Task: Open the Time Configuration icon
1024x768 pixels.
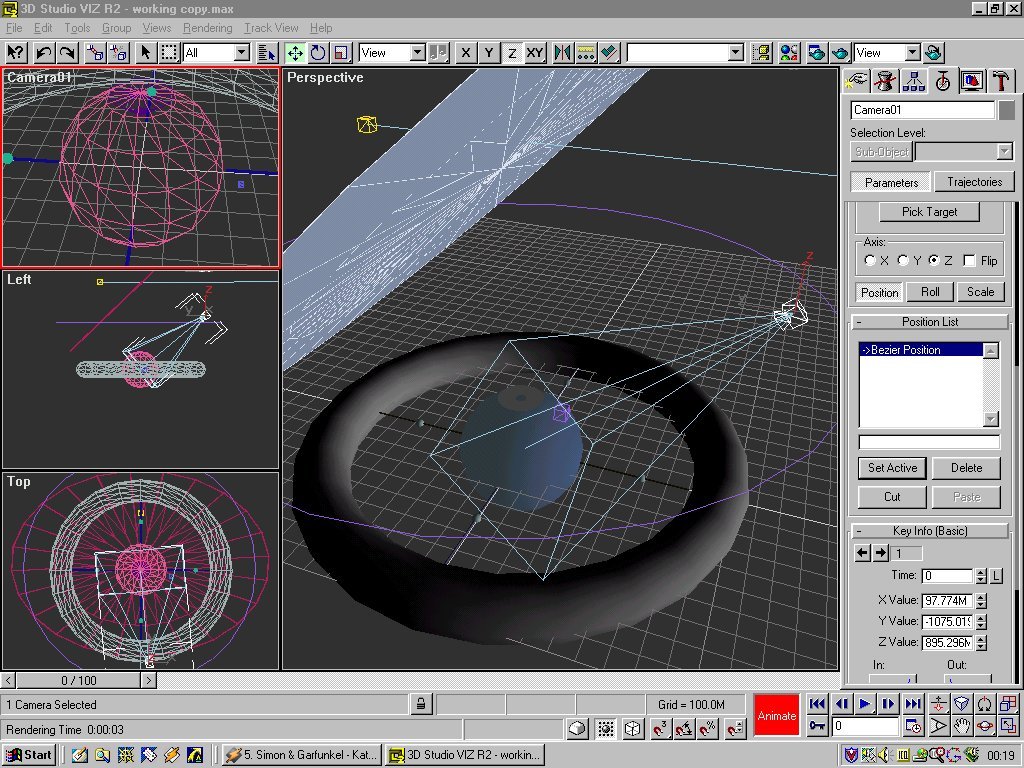Action: (x=914, y=726)
